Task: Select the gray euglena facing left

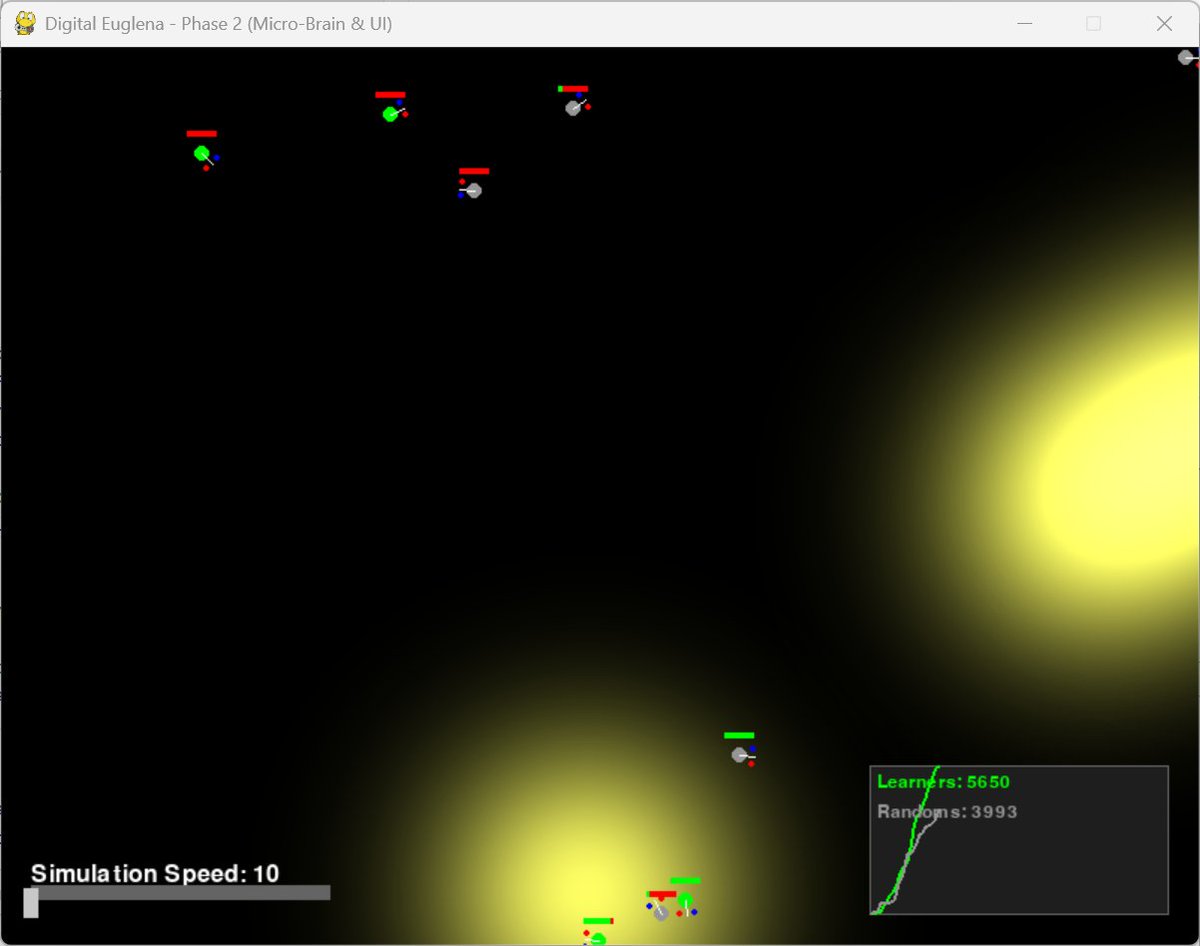Action: [473, 190]
